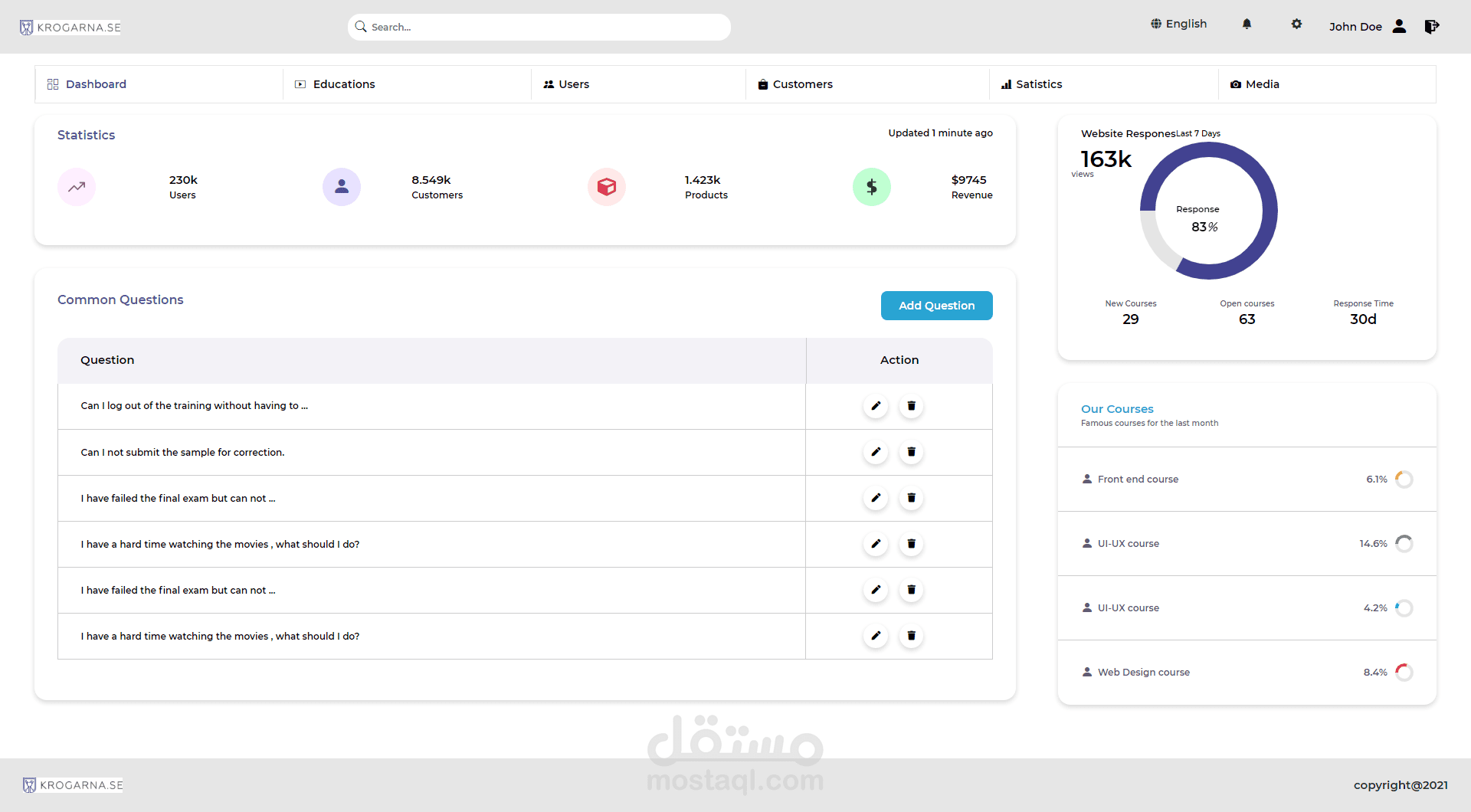Click the "Our Courses" heading

[x=1117, y=409]
